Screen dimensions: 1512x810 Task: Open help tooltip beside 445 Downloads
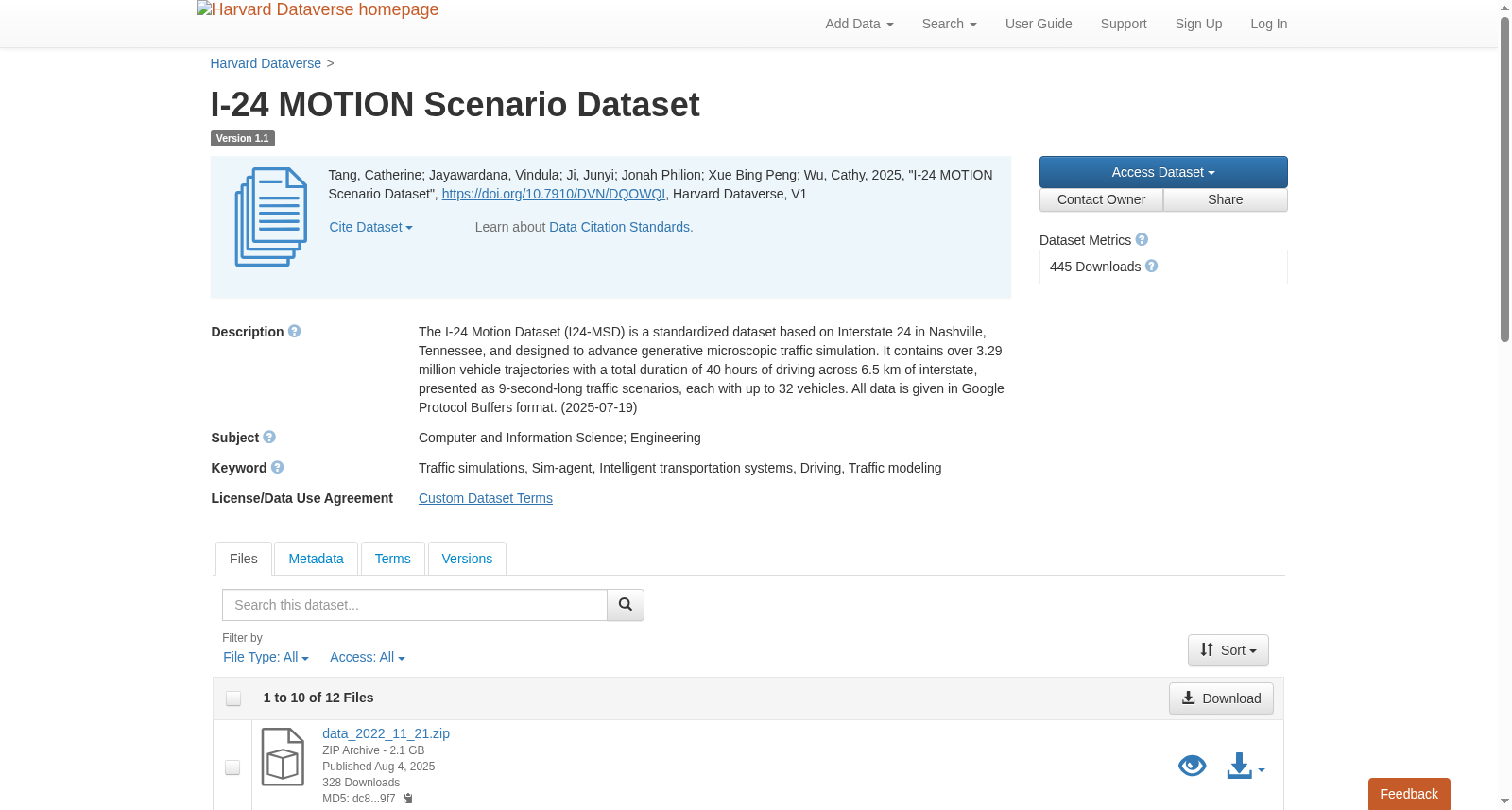coord(1151,267)
